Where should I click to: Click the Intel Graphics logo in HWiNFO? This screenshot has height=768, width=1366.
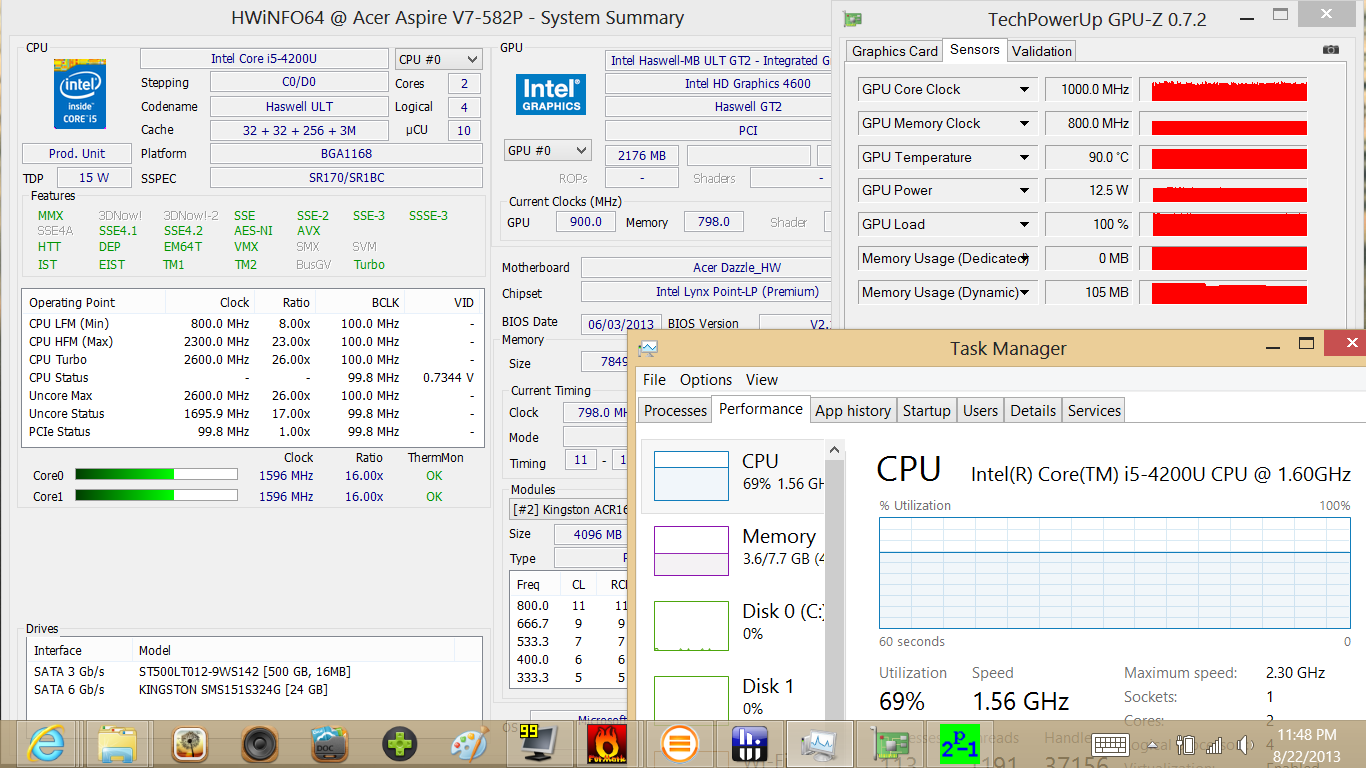coord(551,95)
